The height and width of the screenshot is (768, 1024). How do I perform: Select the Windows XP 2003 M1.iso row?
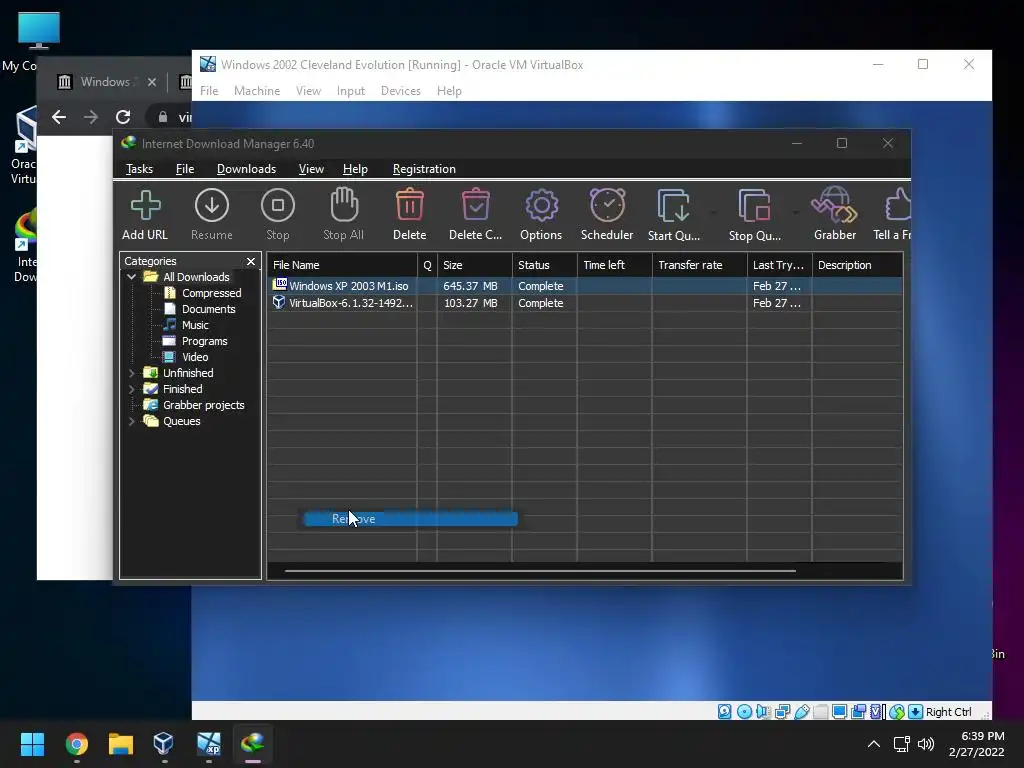(x=584, y=286)
